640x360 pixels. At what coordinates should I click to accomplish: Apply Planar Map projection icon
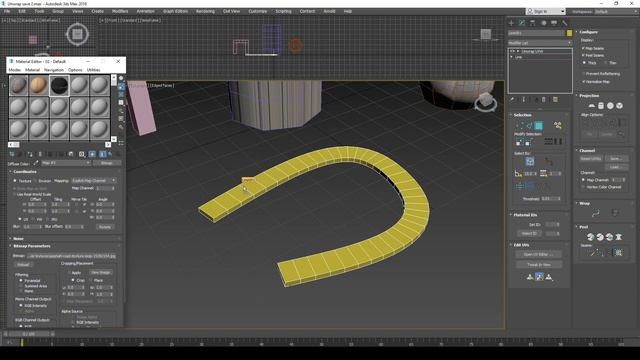click(591, 106)
